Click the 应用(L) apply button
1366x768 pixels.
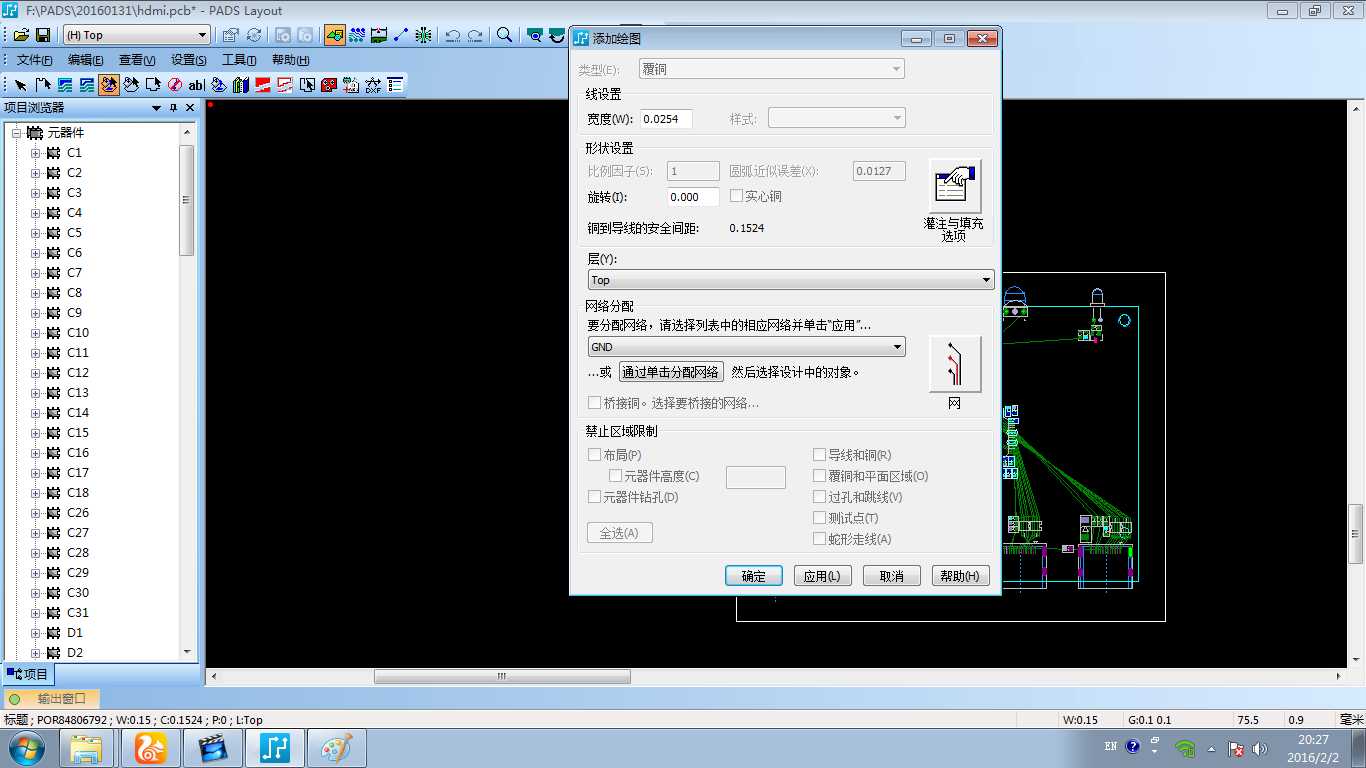(x=822, y=576)
